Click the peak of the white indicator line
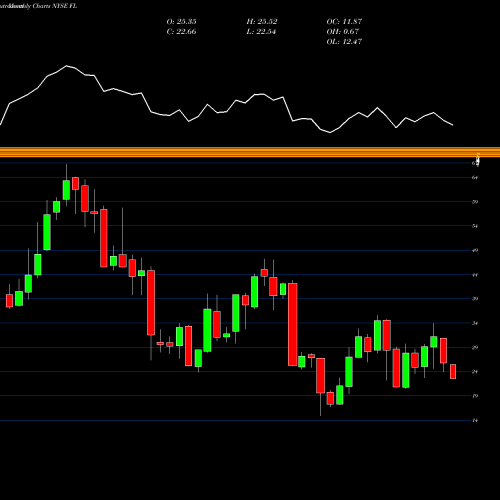Screen dimensions: 500x500 coord(67,66)
